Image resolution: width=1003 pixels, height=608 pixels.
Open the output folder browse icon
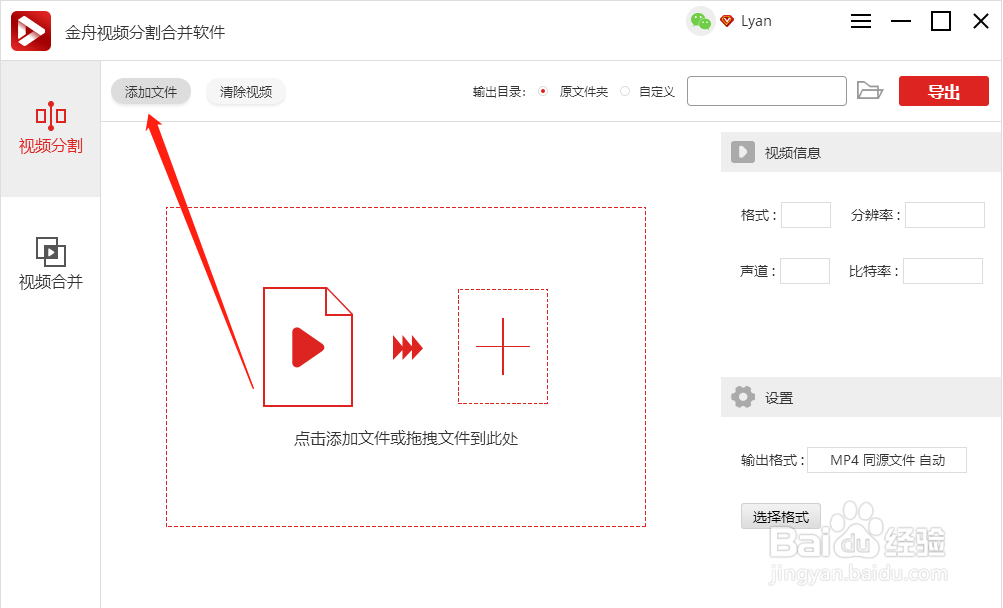click(869, 90)
